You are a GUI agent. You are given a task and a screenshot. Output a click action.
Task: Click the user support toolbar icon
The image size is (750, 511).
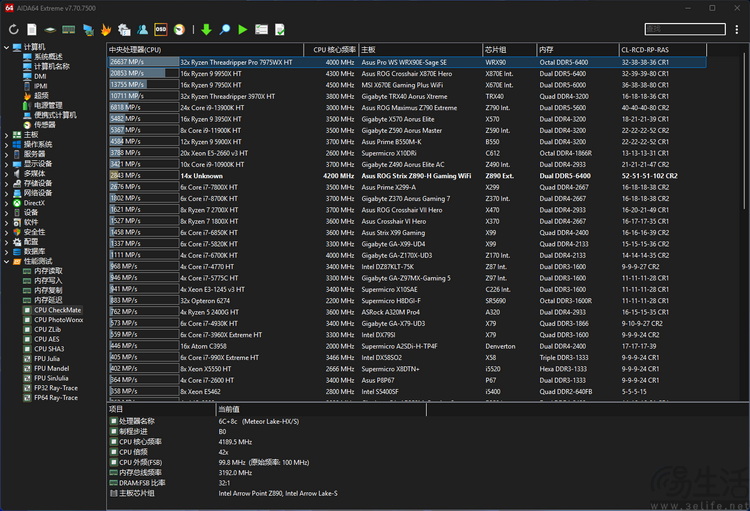(x=143, y=30)
